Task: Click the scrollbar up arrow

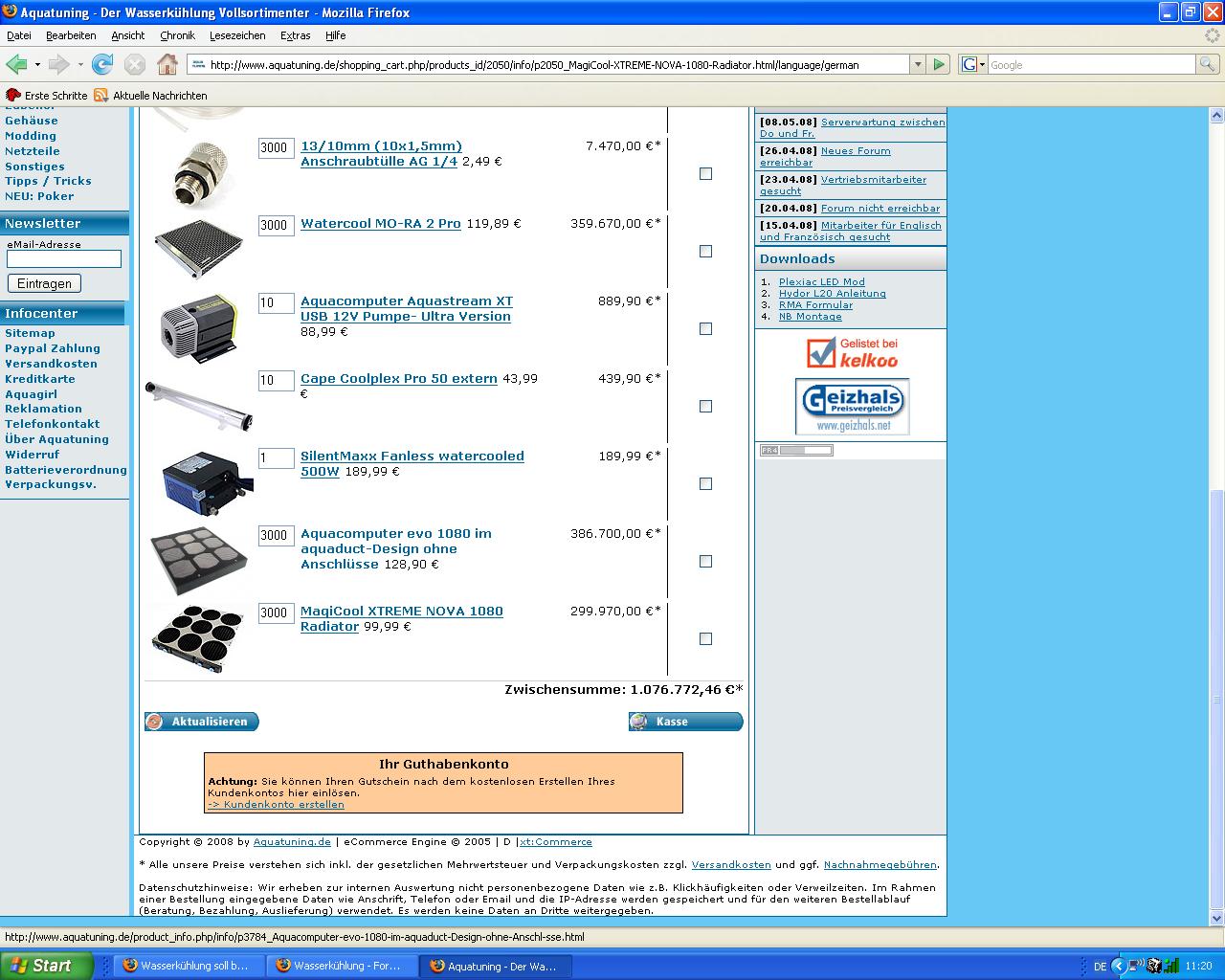Action: click(x=1216, y=116)
